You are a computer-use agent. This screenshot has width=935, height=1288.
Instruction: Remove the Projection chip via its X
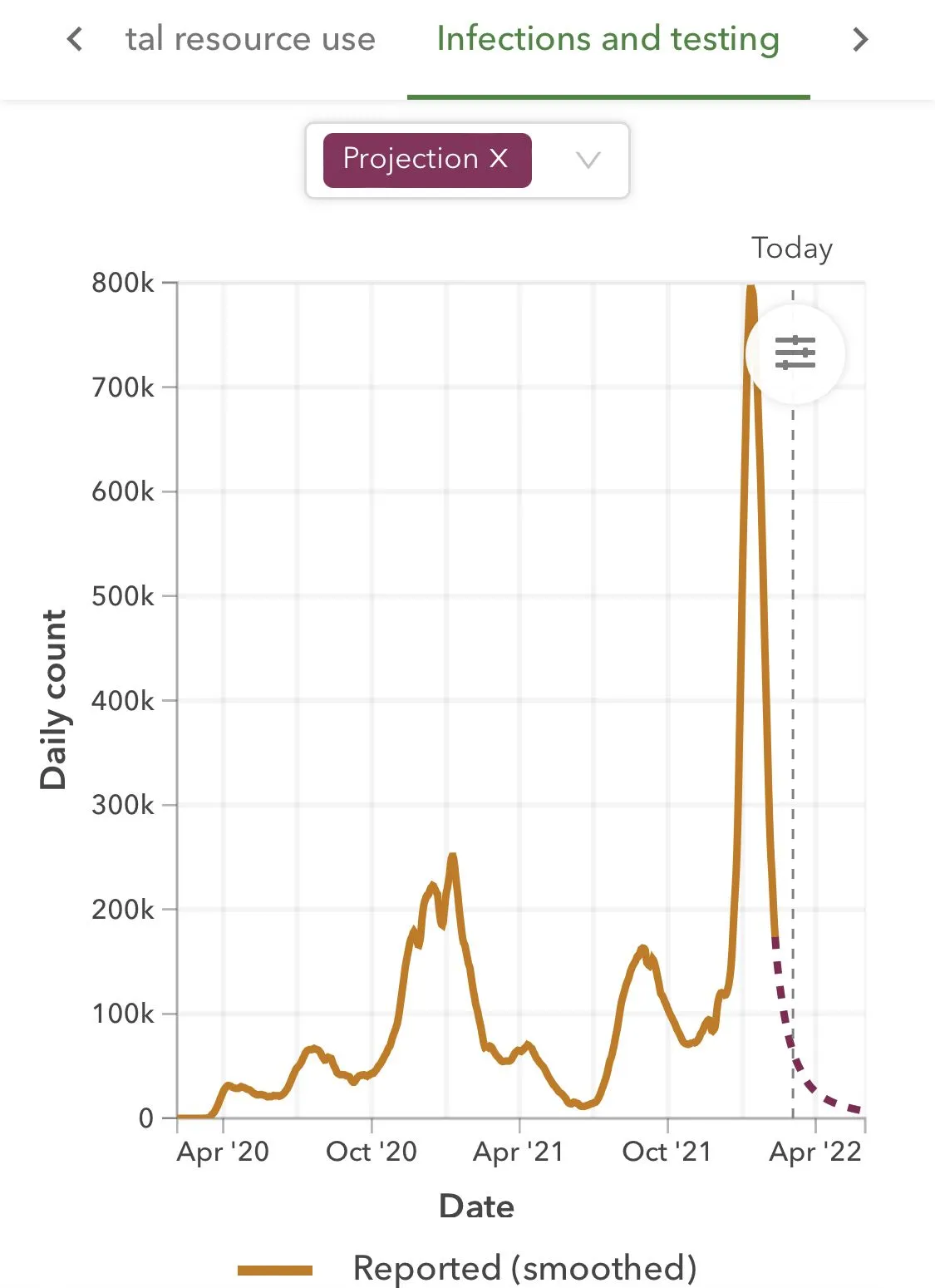498,159
